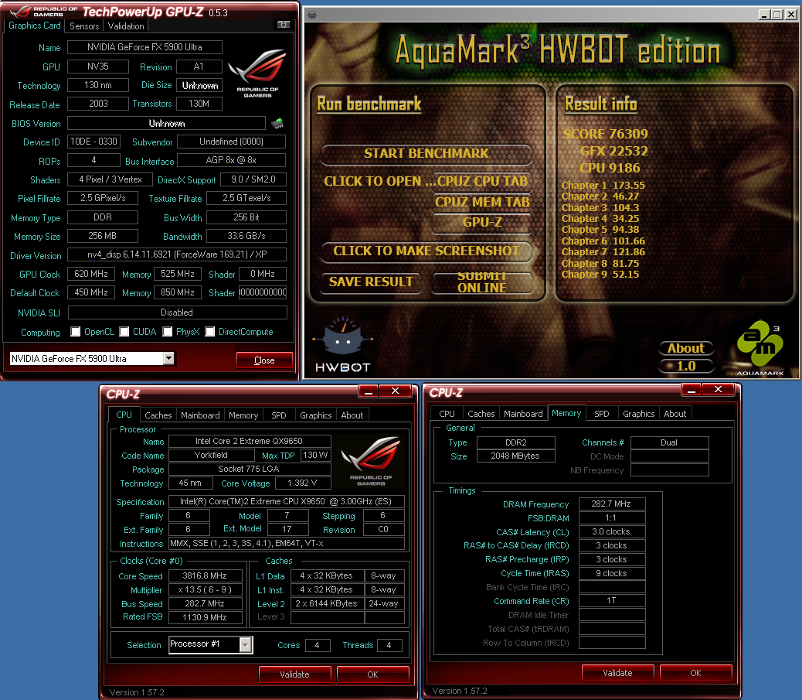
Task: Toggle the CUDA checkbox in GPU-Z
Action: click(124, 332)
